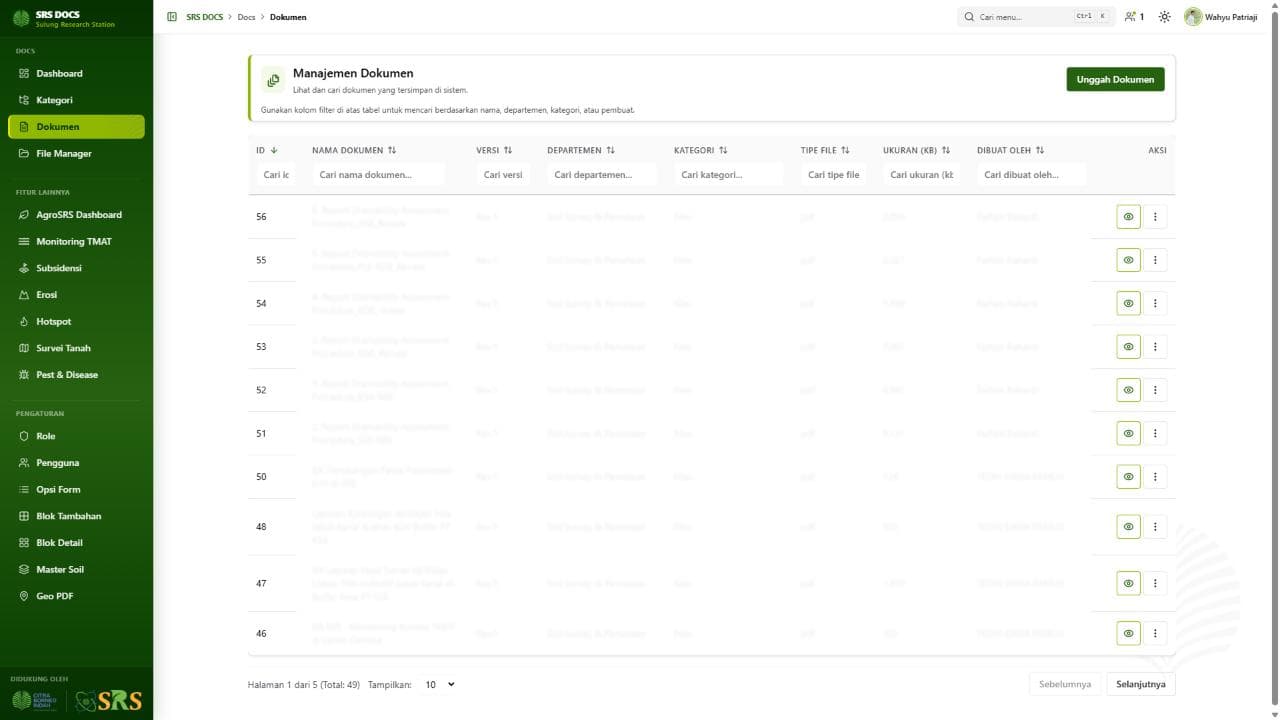Open Pengguna settings

pyautogui.click(x=76, y=463)
